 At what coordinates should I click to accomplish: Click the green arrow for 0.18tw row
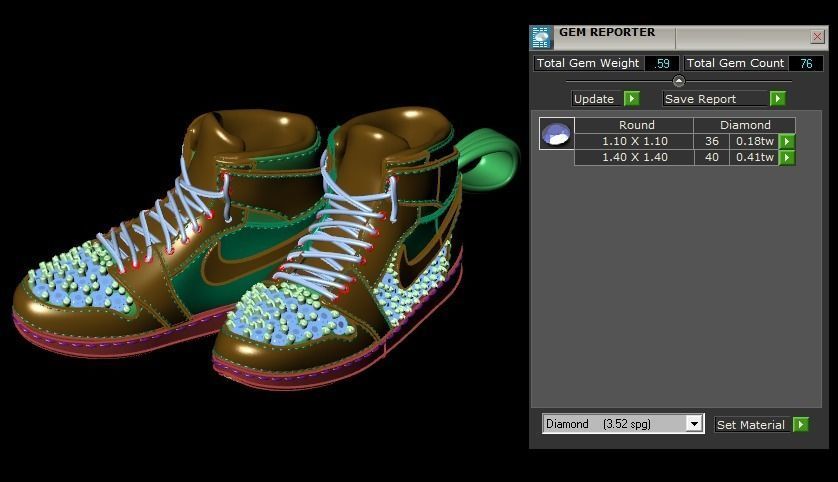coord(787,141)
